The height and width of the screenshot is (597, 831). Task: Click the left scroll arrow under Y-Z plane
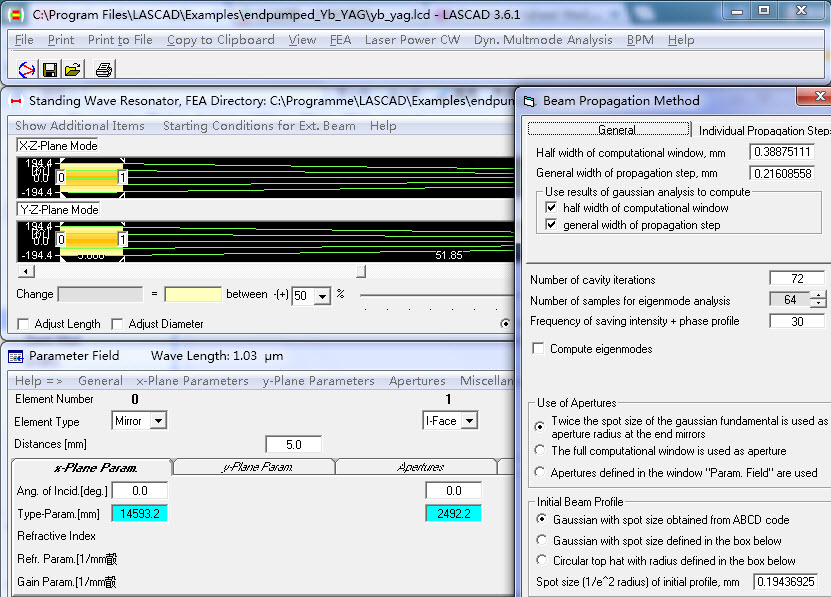[x=25, y=271]
